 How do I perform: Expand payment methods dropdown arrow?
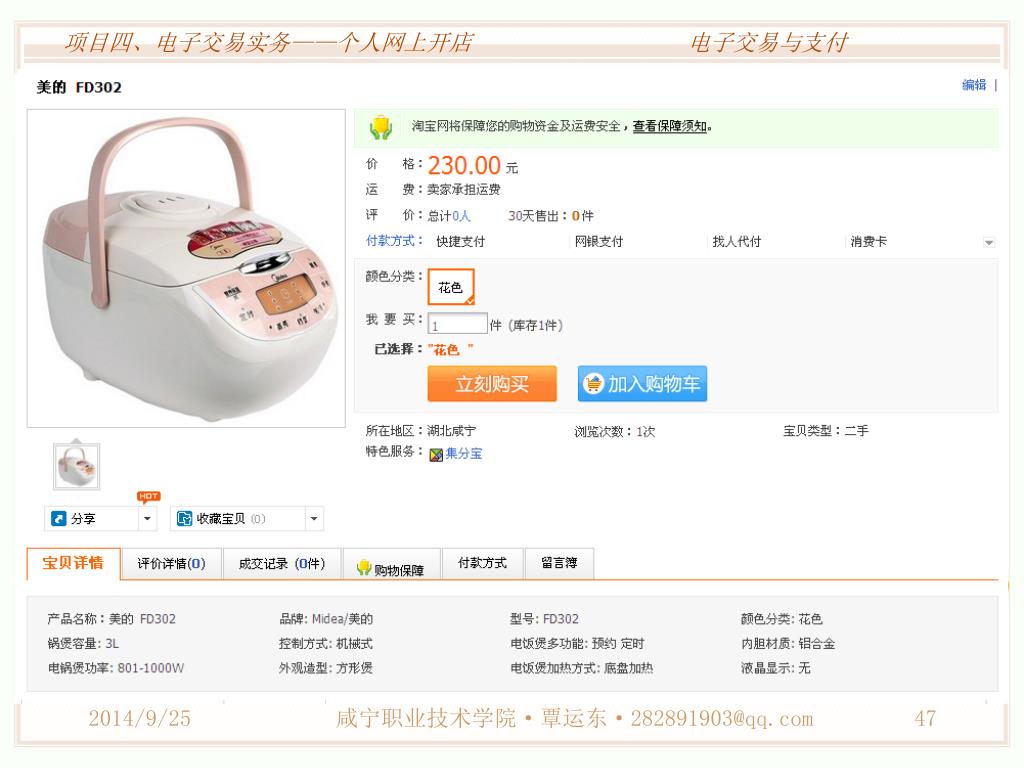click(989, 243)
